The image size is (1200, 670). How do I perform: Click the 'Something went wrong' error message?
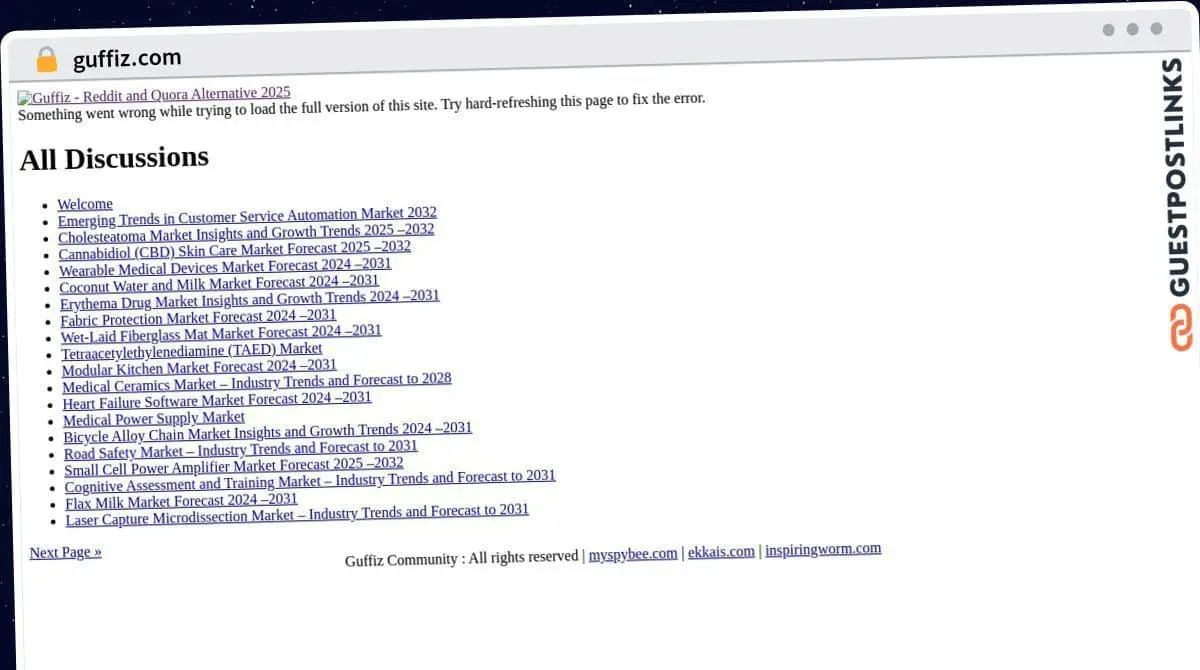point(362,106)
